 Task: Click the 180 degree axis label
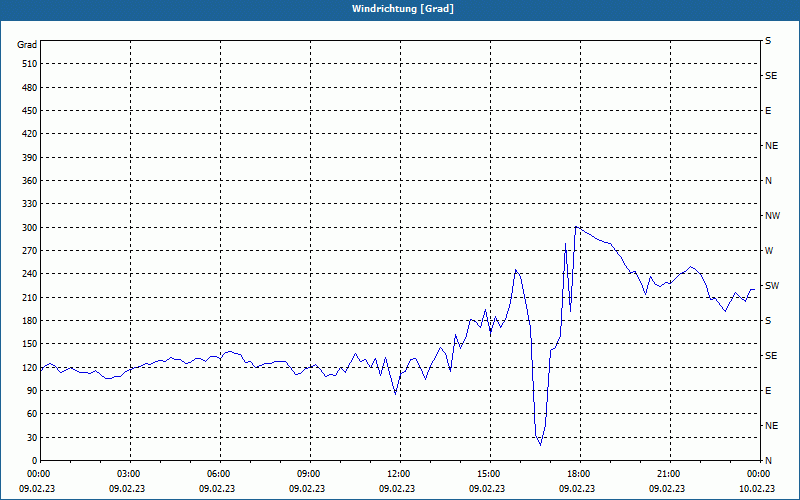(29, 320)
